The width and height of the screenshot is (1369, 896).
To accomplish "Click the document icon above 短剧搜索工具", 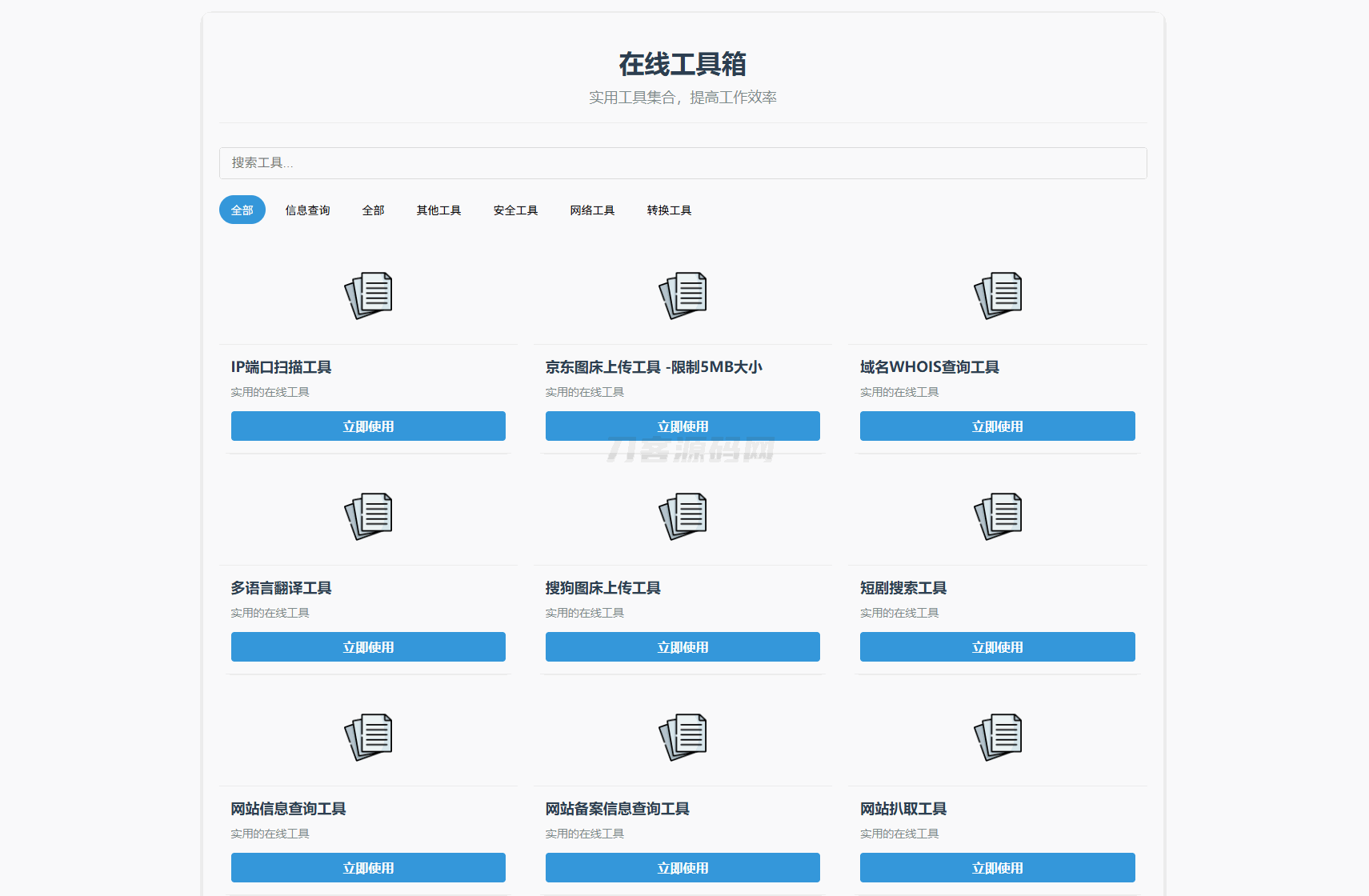I will point(997,516).
